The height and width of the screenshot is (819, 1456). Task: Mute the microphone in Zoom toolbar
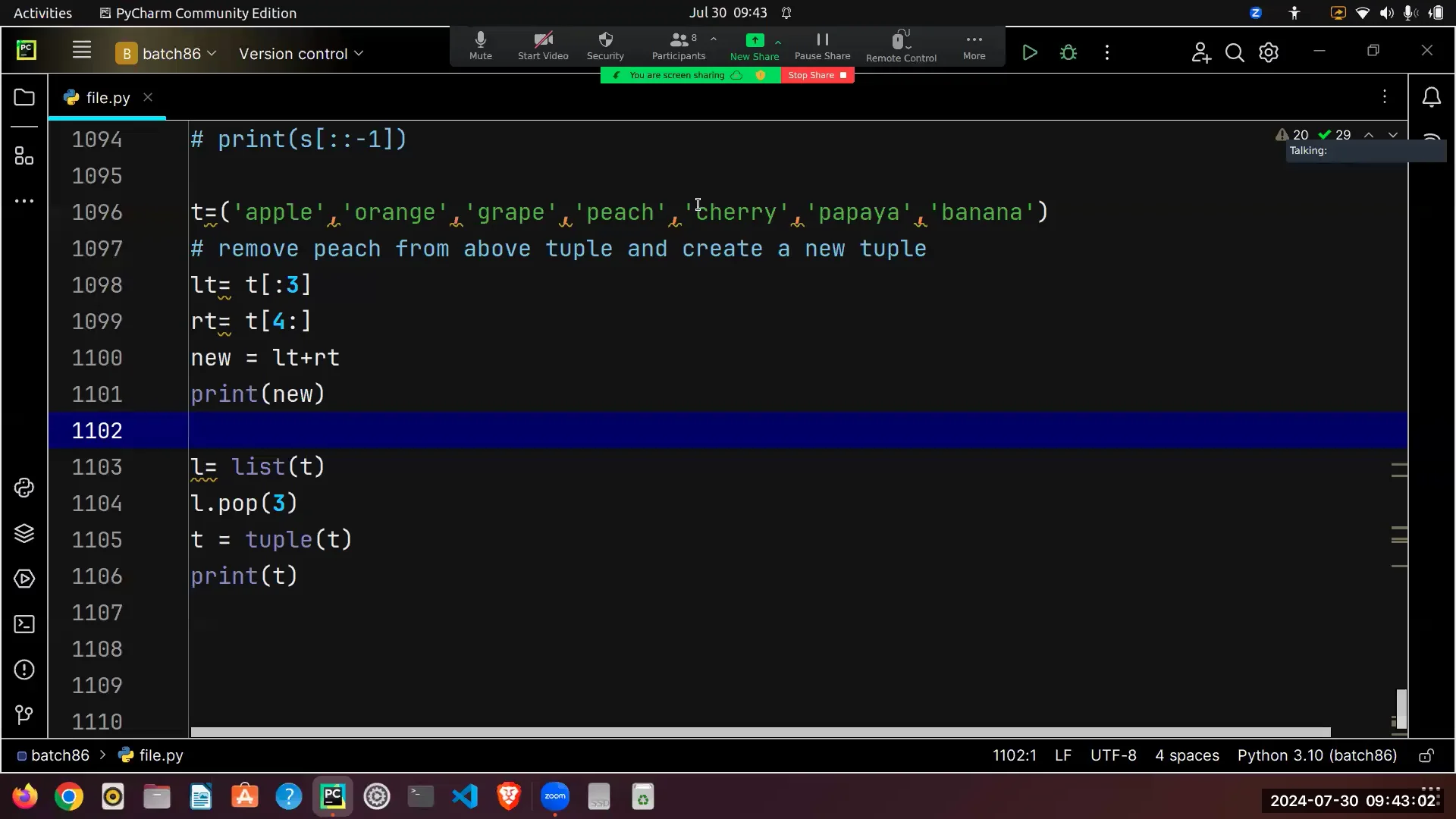tap(480, 44)
